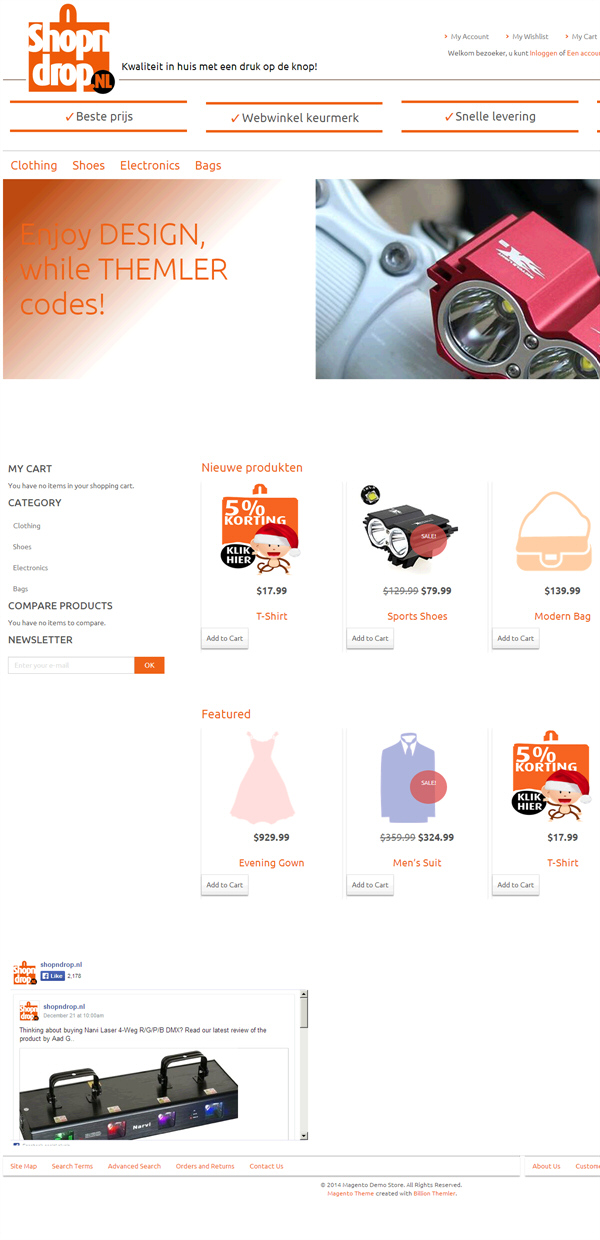Submit newsletter with OK button
The height and width of the screenshot is (1240, 600).
[x=149, y=665]
